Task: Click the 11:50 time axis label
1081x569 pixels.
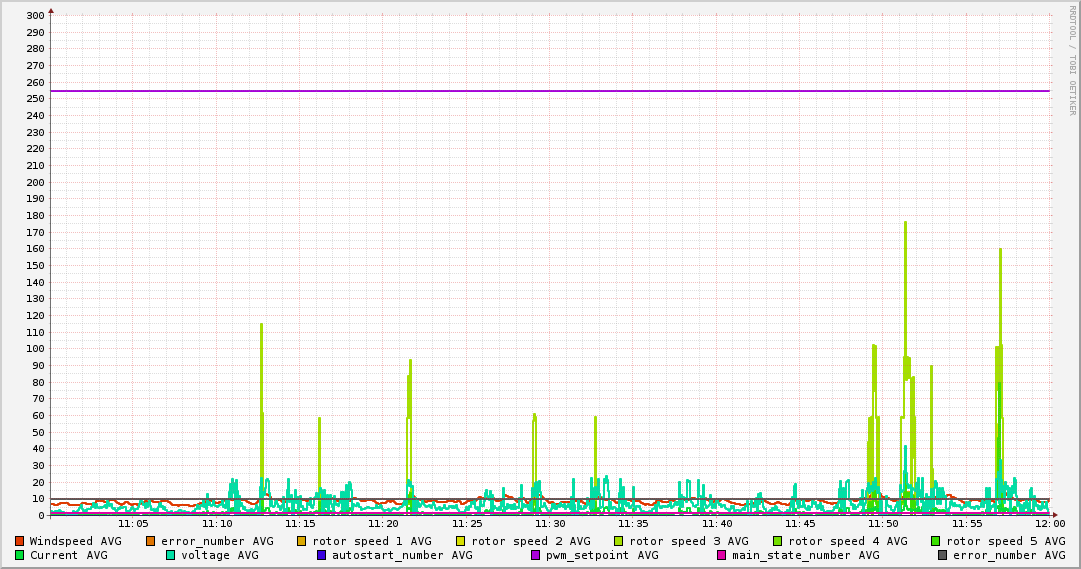Action: point(883,523)
